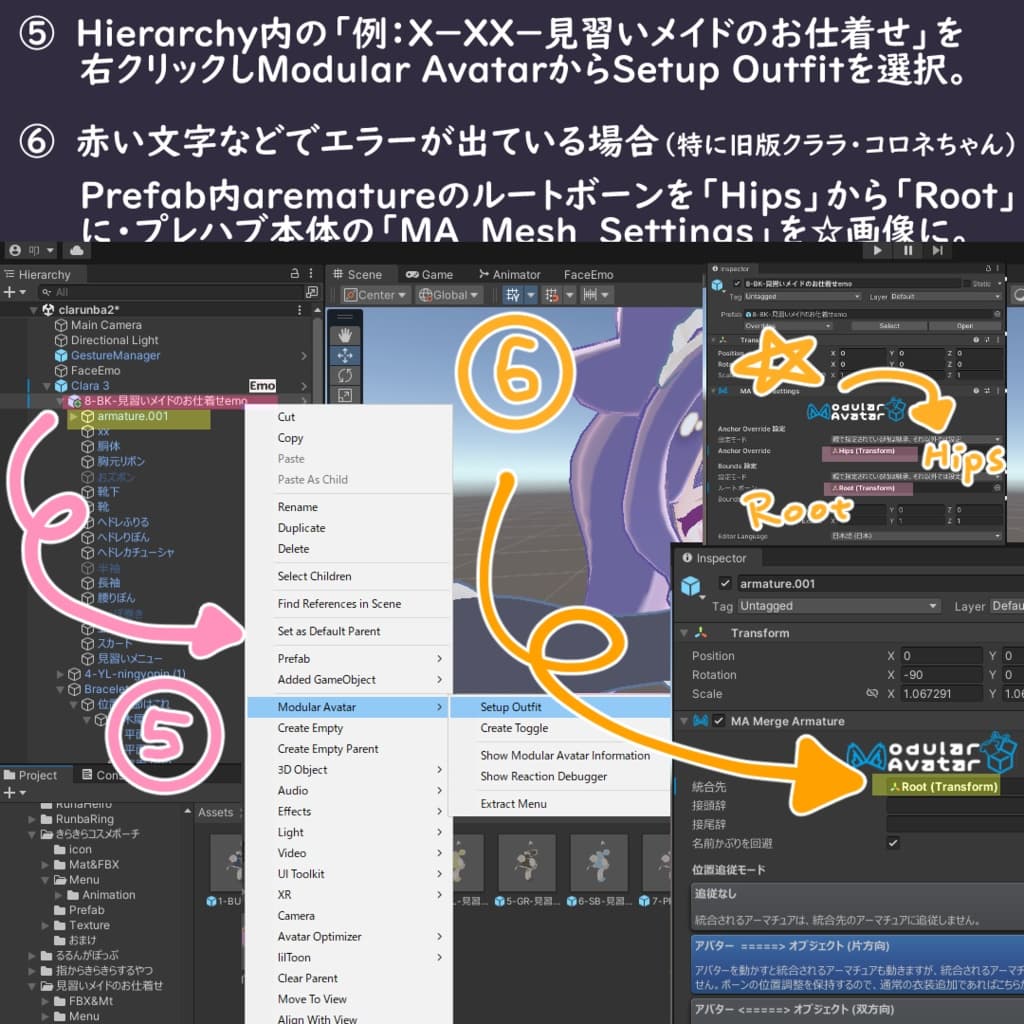1024x1024 pixels.
Task: Open the Center pivot dropdown
Action: pos(375,295)
